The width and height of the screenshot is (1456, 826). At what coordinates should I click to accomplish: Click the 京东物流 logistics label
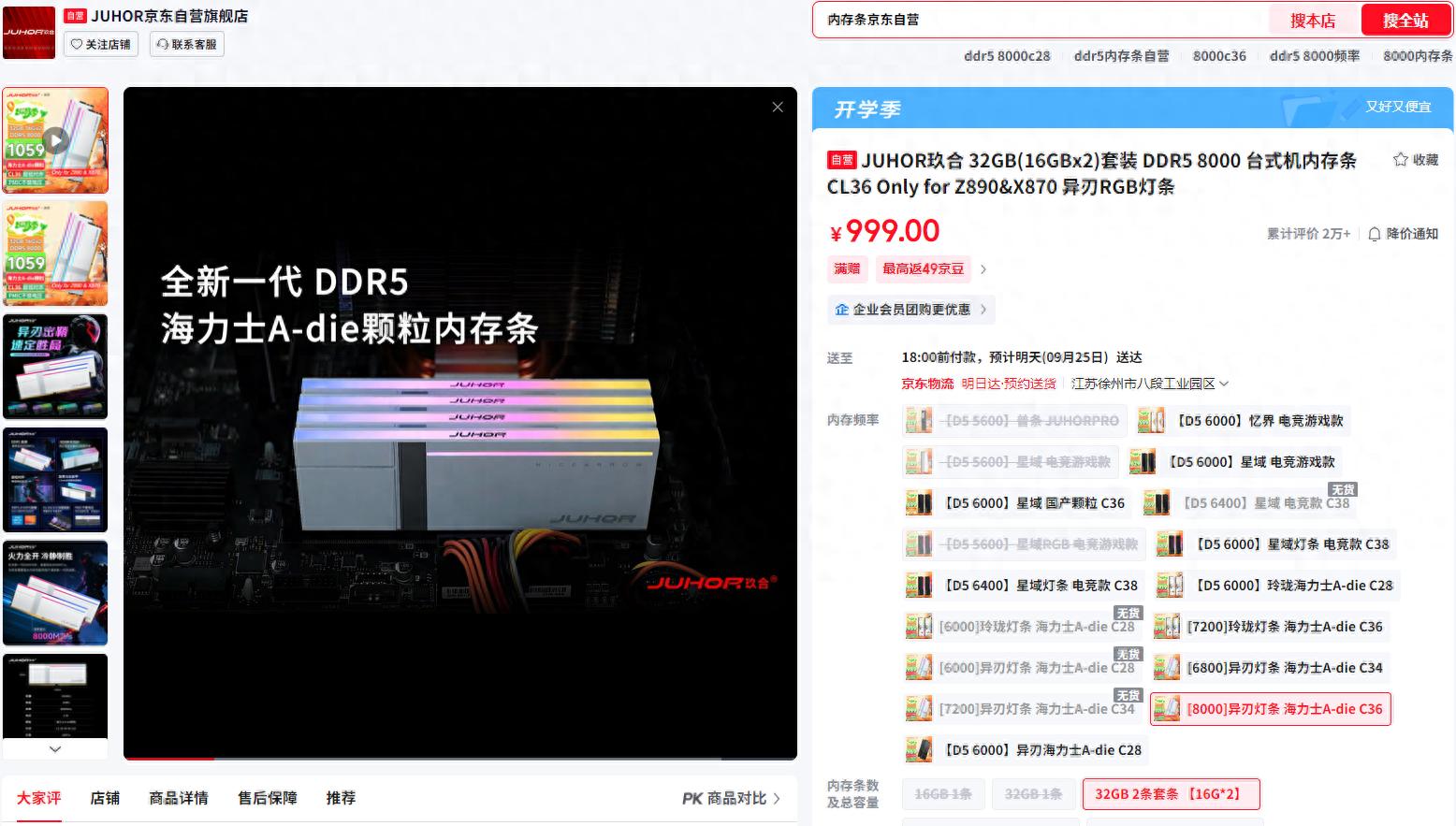coord(927,384)
